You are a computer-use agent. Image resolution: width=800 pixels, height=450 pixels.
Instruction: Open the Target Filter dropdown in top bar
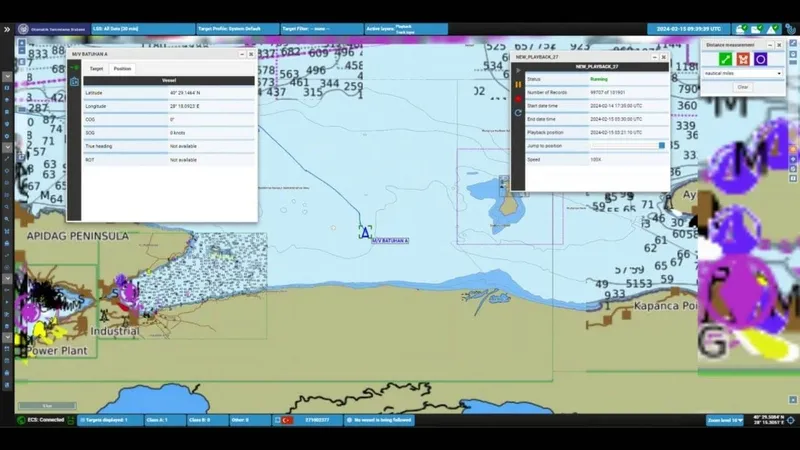coord(321,30)
